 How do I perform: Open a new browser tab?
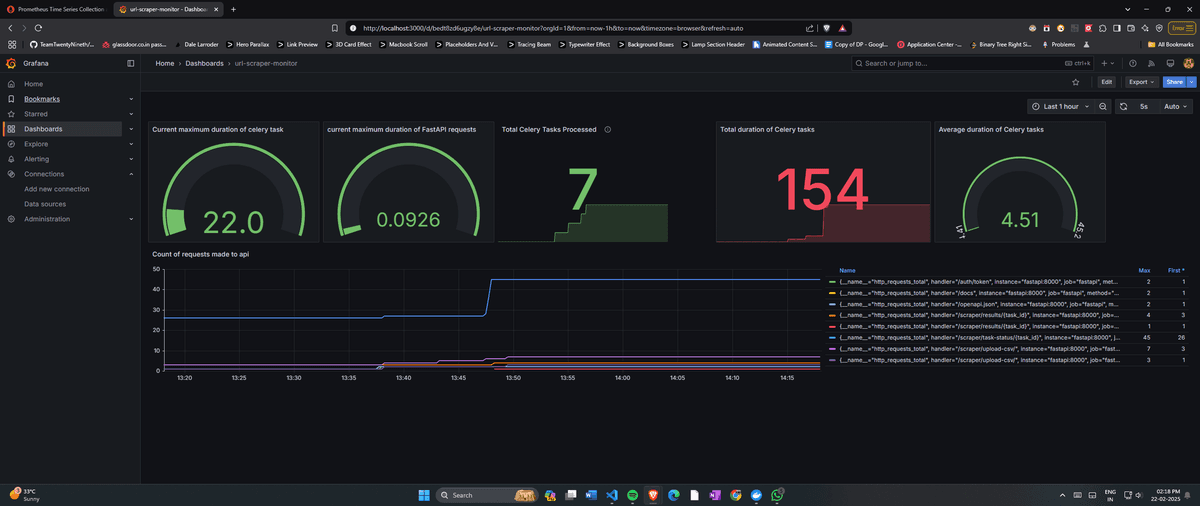[233, 9]
